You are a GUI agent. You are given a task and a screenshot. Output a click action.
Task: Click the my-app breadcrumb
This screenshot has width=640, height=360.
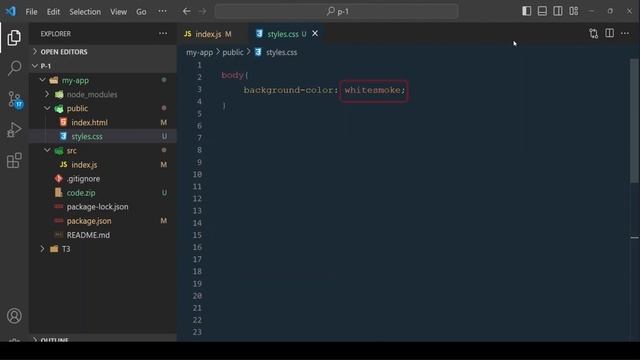(199, 52)
